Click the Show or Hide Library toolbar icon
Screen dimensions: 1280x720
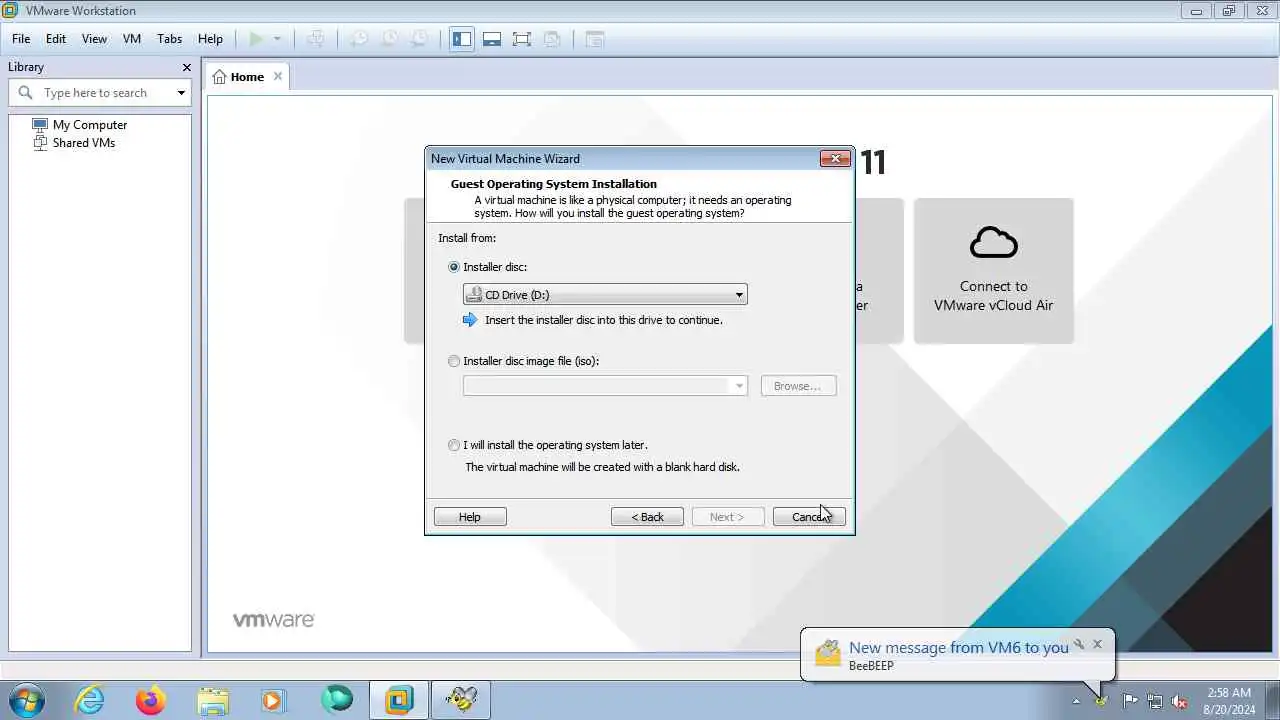(461, 39)
